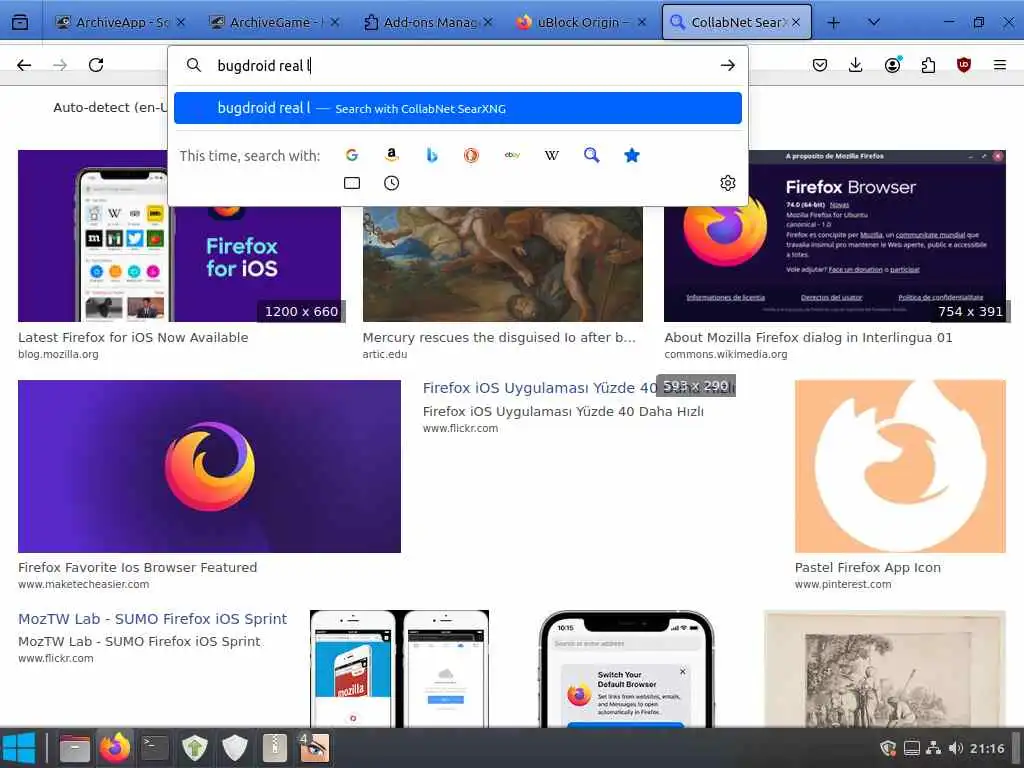Open the file manager from taskbar
1024x768 pixels.
click(74, 748)
